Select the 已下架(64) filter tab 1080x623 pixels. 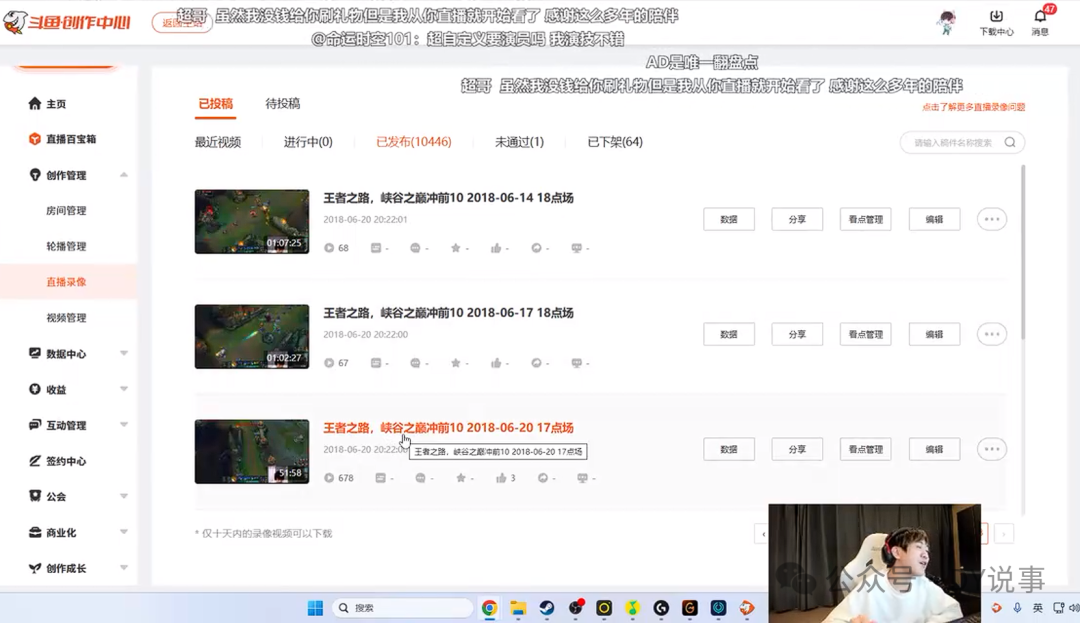pos(614,142)
